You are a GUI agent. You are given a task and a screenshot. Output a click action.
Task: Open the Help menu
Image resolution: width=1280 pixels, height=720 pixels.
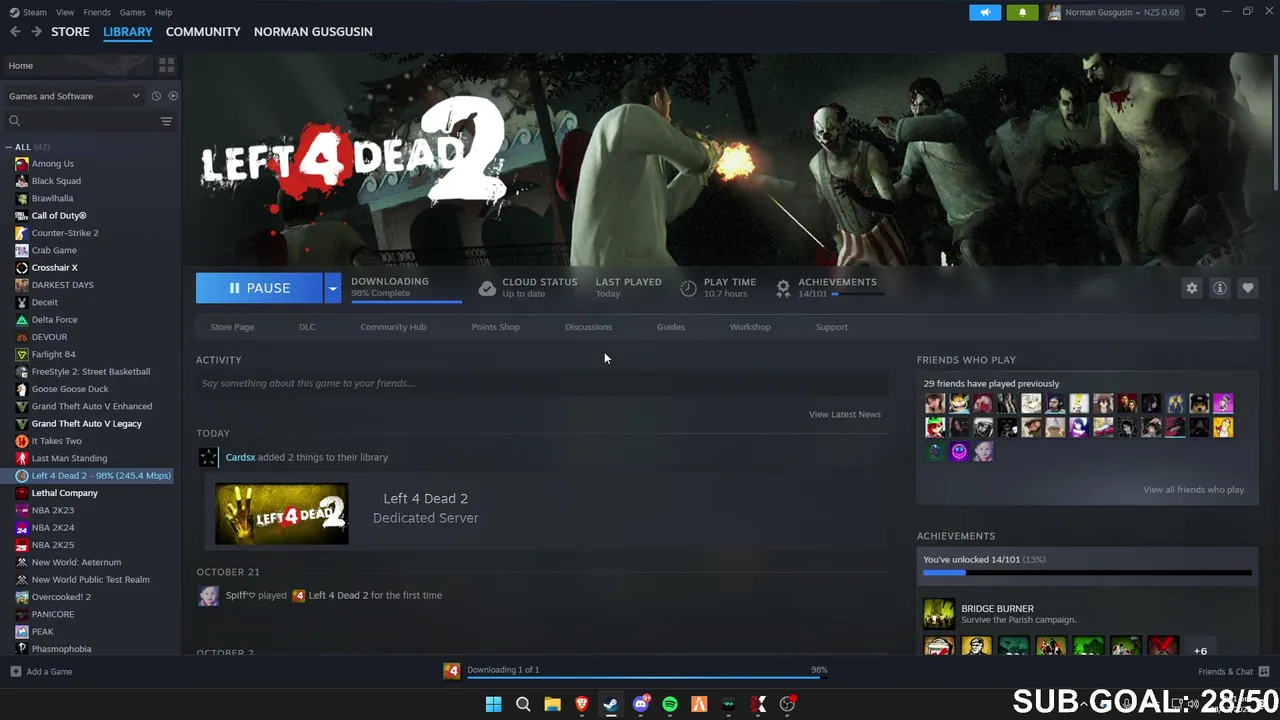pos(163,12)
